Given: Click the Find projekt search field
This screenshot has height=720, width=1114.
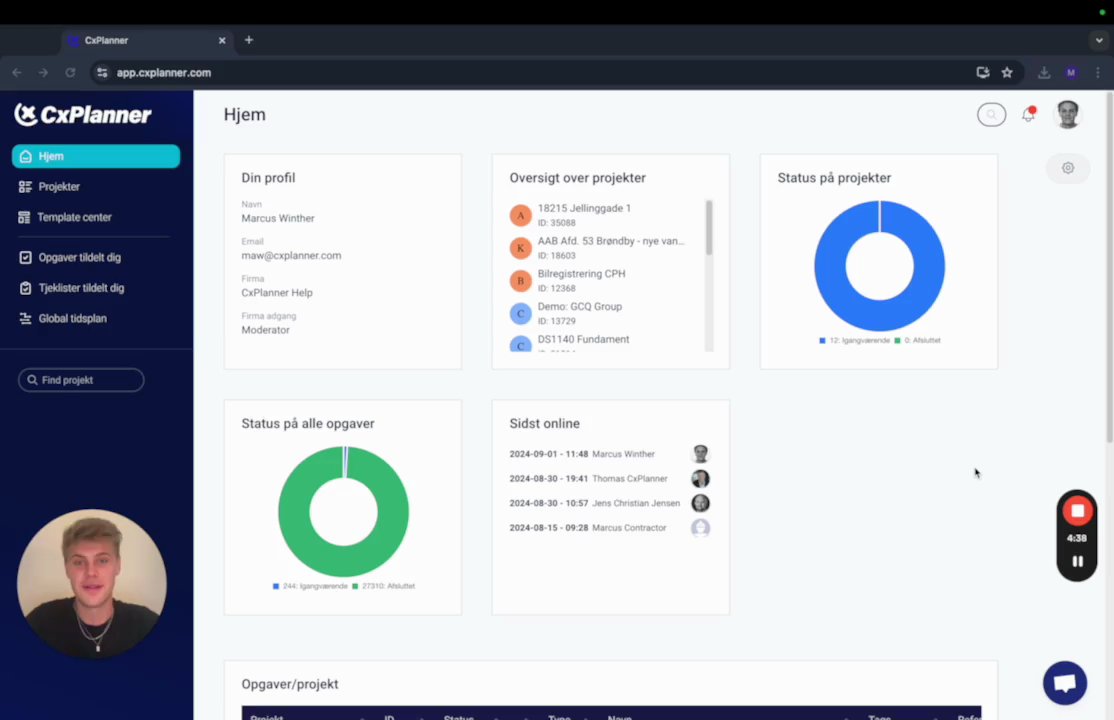Looking at the screenshot, I should 81,380.
